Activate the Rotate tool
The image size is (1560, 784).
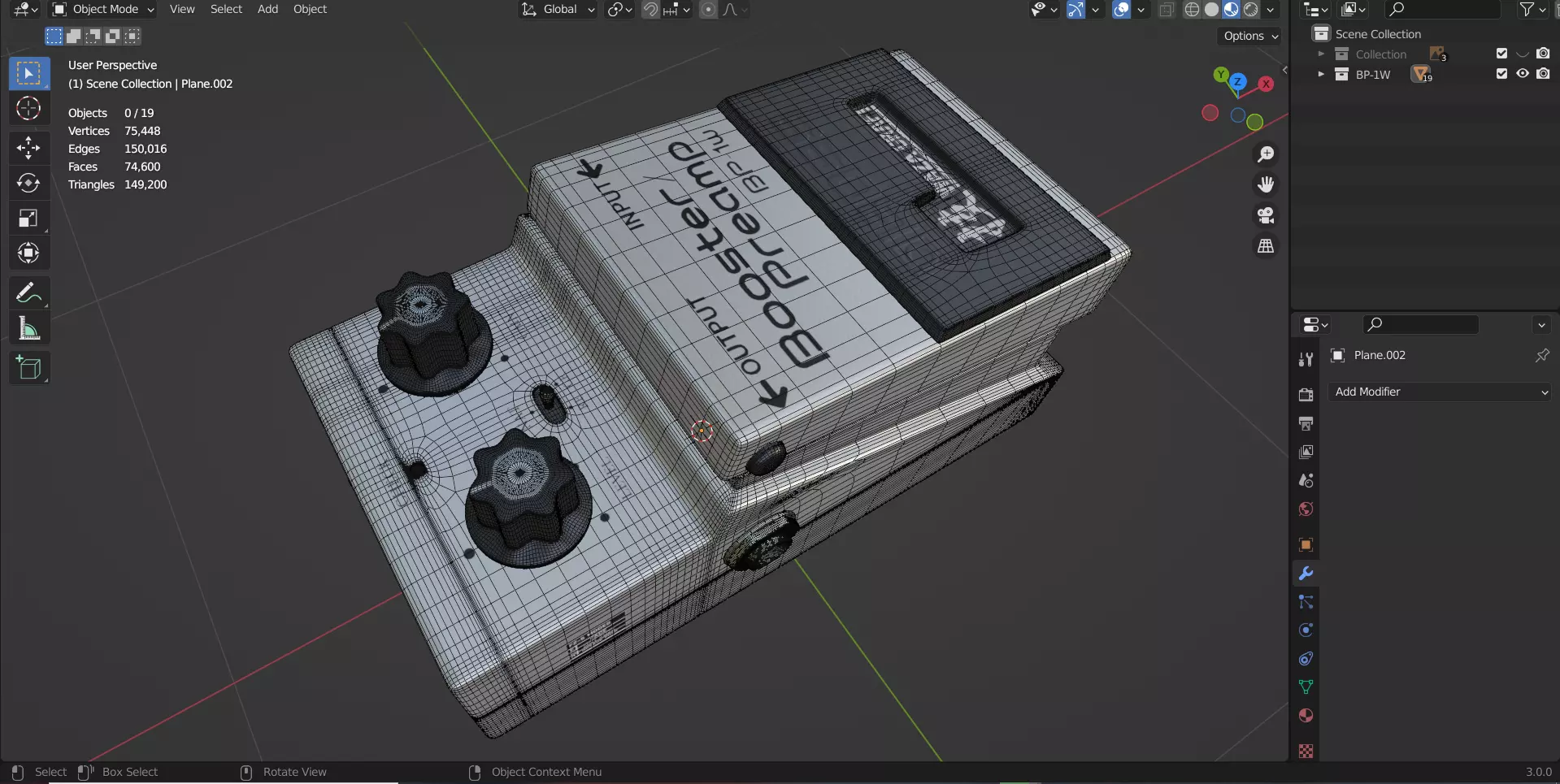coord(29,183)
